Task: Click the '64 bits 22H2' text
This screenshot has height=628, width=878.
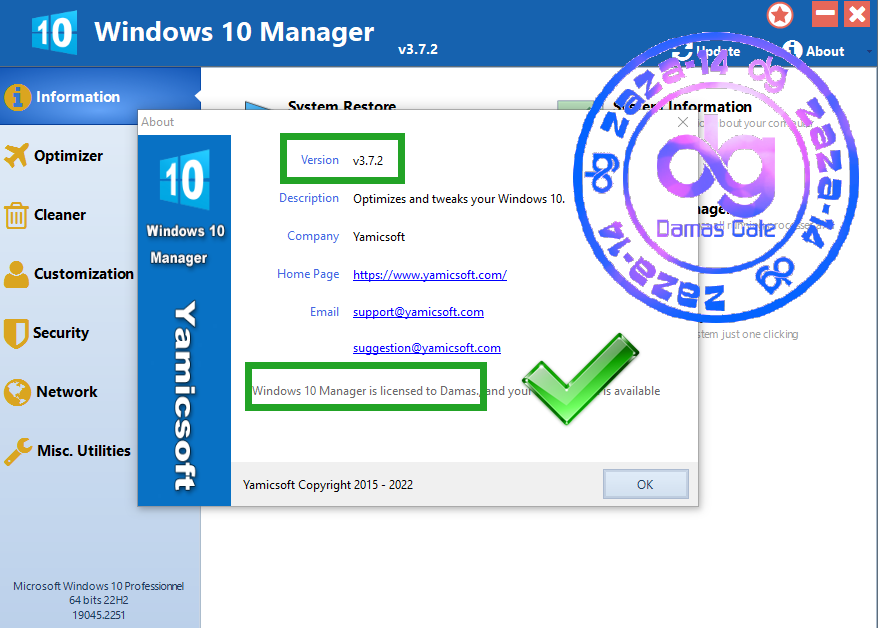Action: pos(99,600)
